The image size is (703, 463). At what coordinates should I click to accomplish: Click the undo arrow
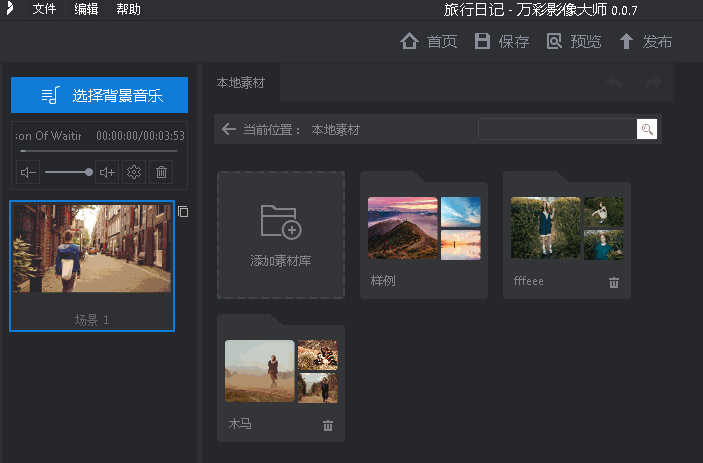coord(614,82)
